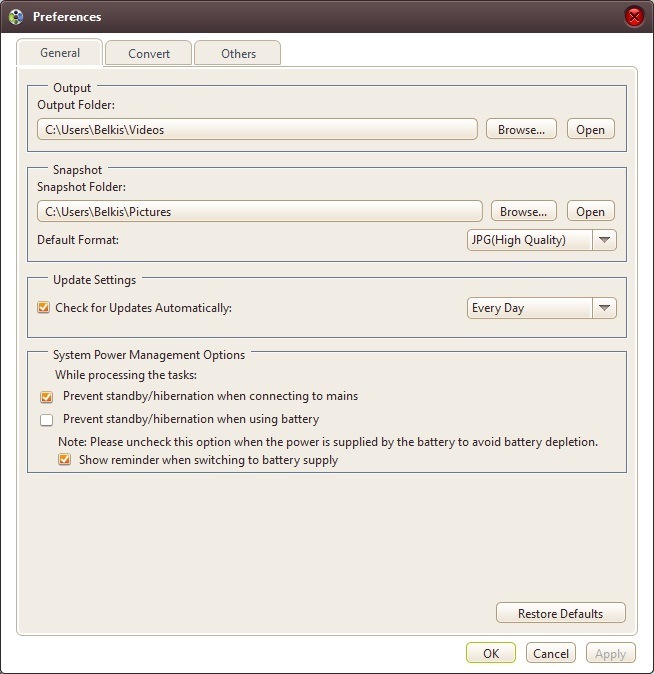The height and width of the screenshot is (674, 654).
Task: Close the Preferences dialog with red X
Action: [634, 17]
